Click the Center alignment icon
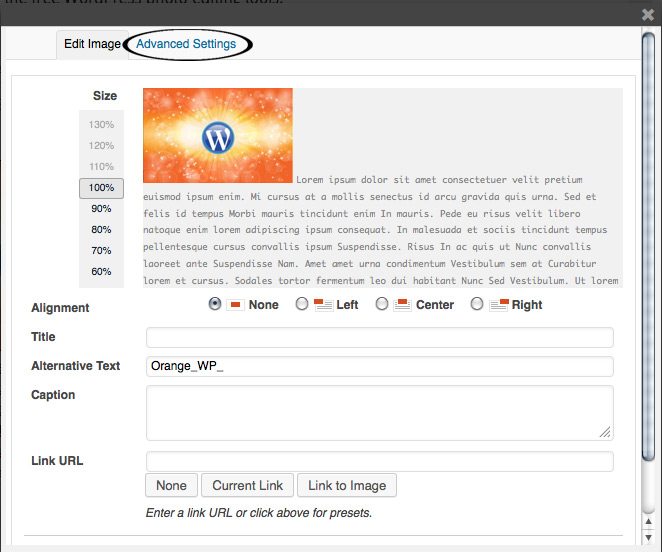Image resolution: width=662 pixels, height=552 pixels. 403,305
